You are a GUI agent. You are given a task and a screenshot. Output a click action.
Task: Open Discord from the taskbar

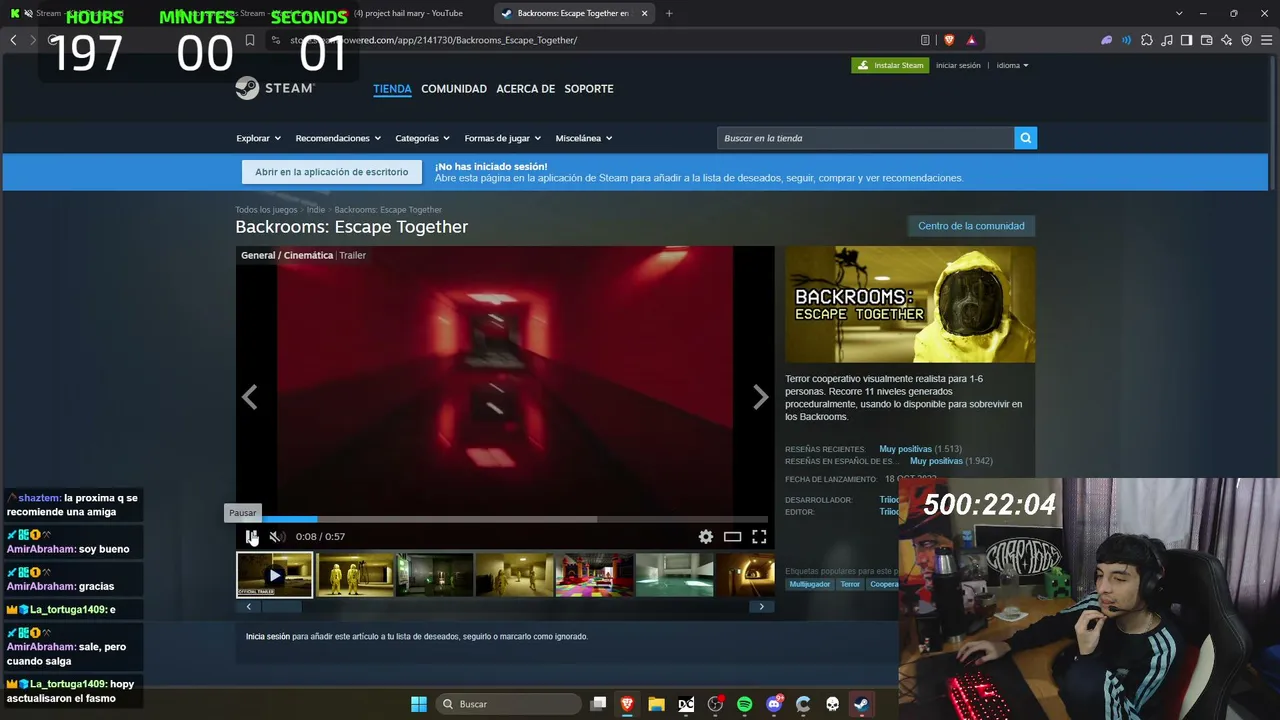pos(774,704)
